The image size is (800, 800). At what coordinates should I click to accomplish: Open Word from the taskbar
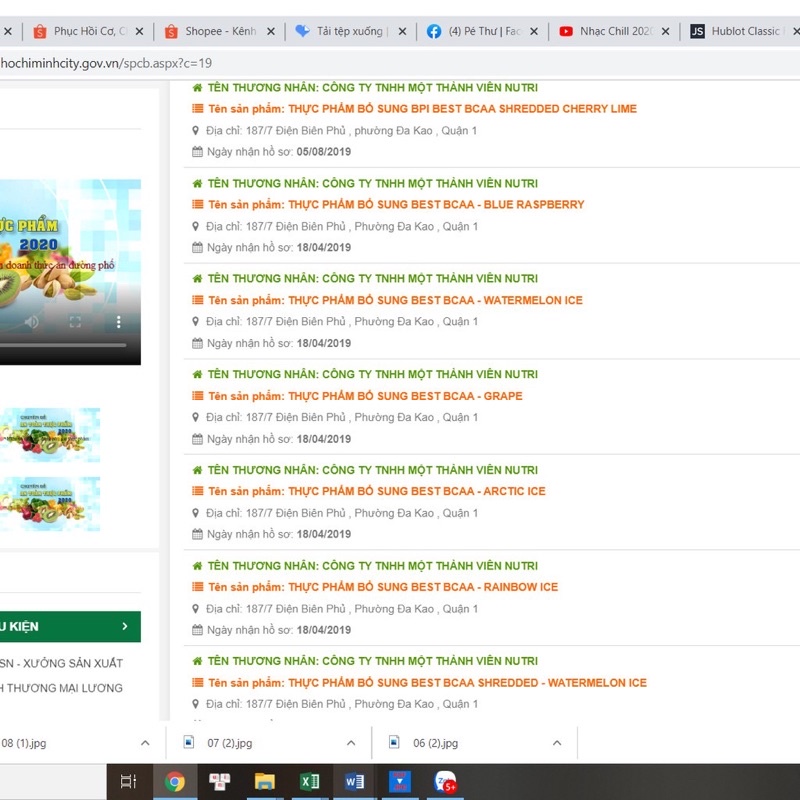tap(354, 781)
